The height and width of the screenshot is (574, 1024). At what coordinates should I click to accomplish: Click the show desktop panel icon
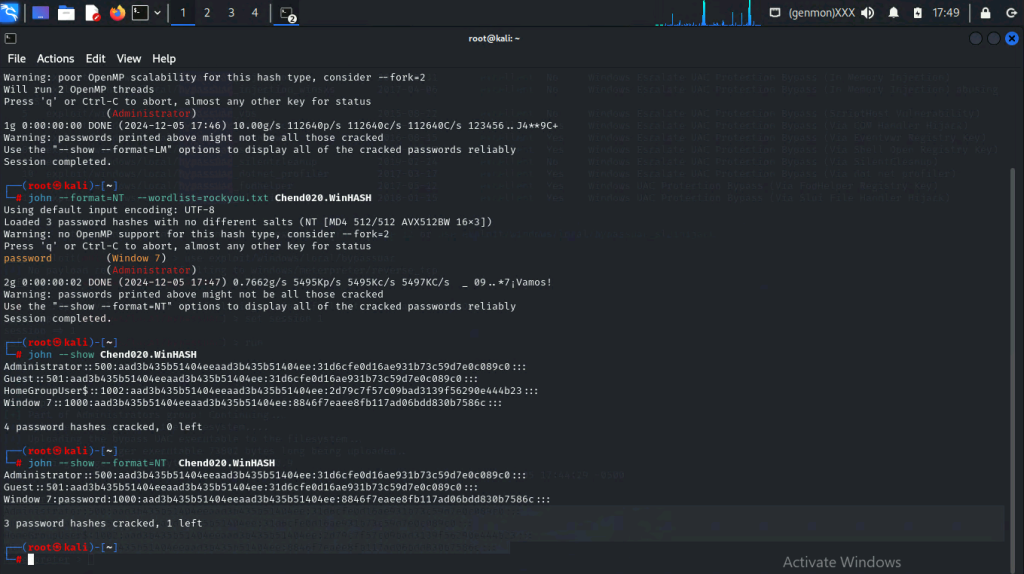click(40, 13)
